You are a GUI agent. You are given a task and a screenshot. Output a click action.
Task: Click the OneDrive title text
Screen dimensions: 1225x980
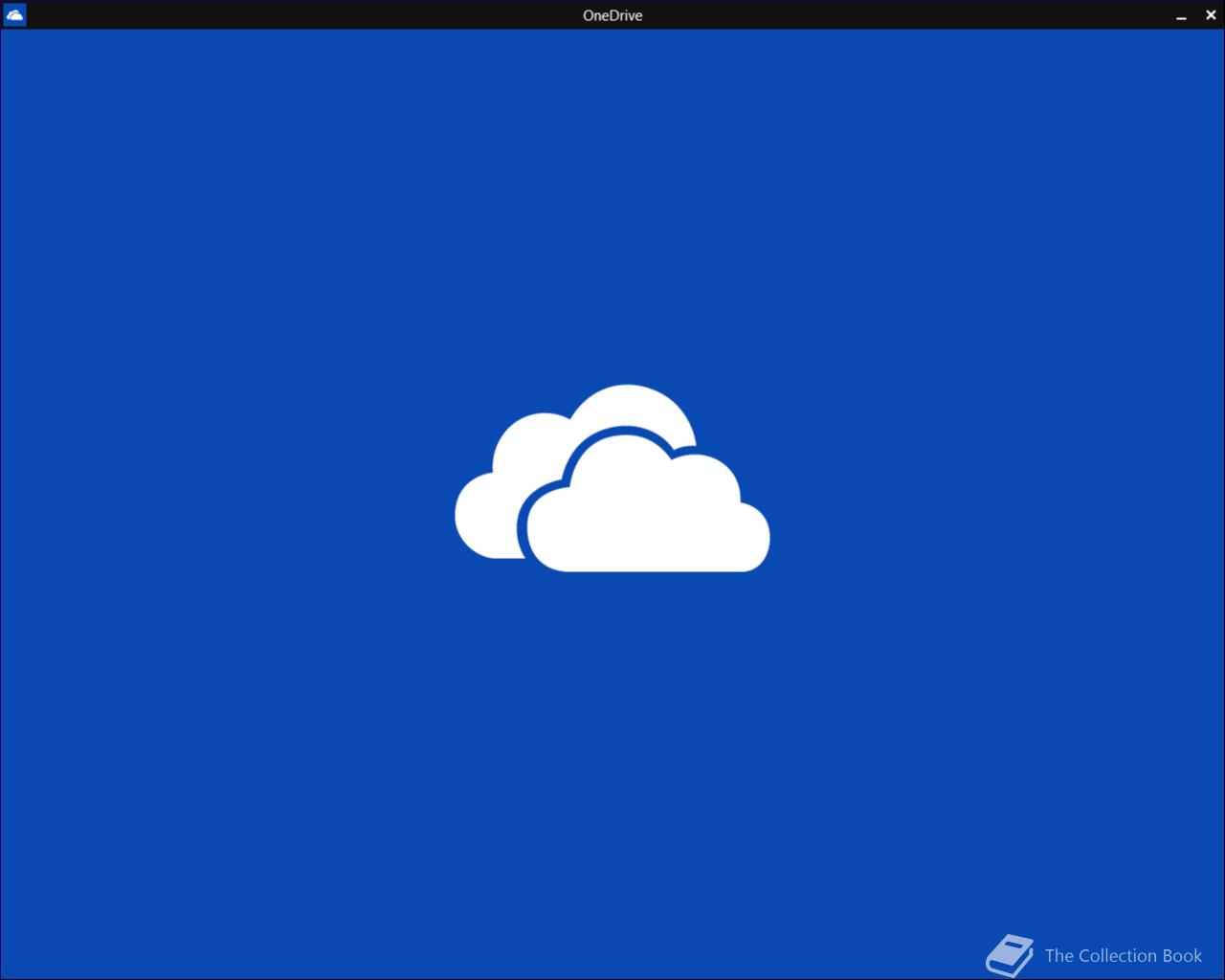click(612, 15)
